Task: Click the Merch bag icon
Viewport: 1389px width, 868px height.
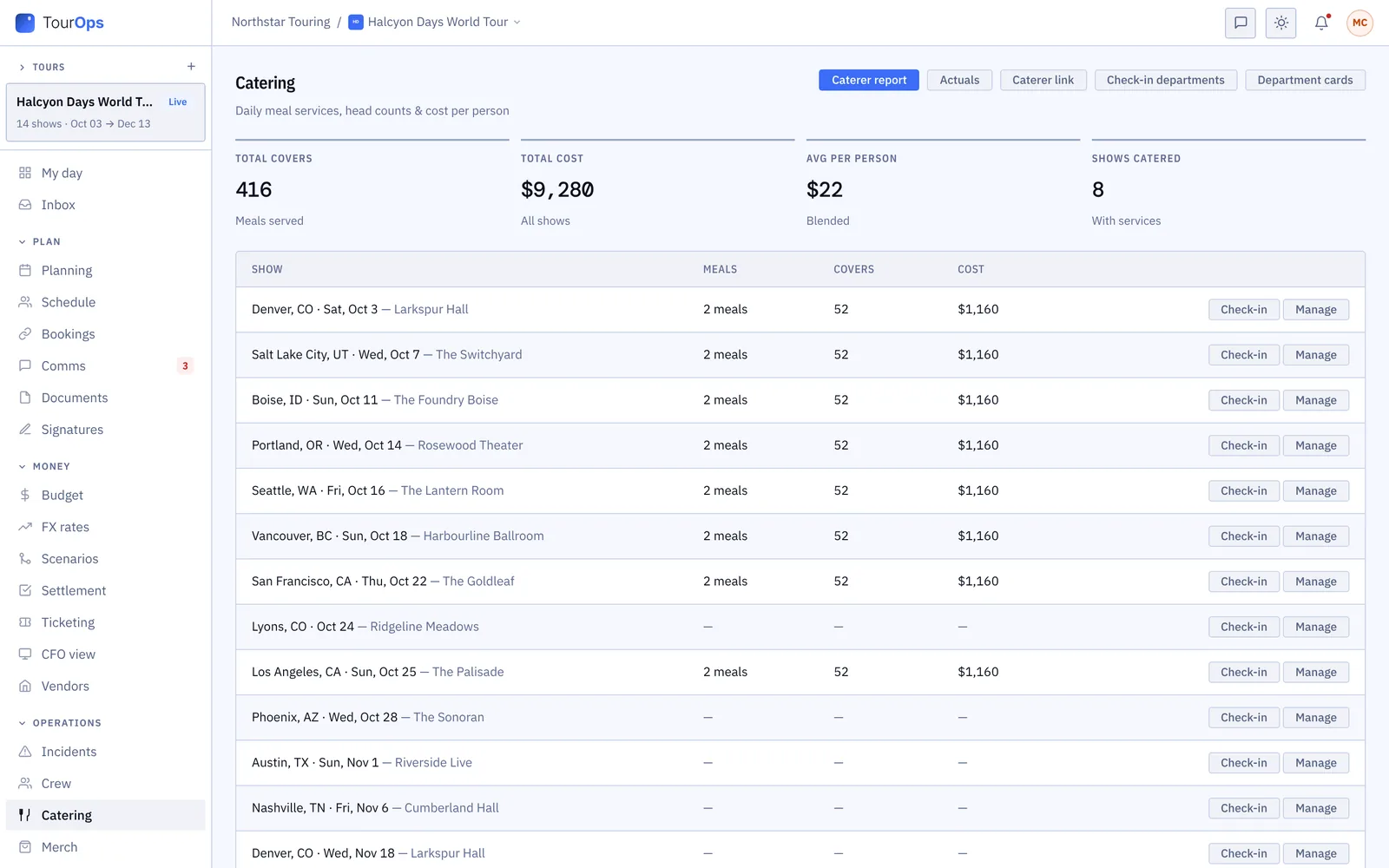Action: [x=25, y=847]
